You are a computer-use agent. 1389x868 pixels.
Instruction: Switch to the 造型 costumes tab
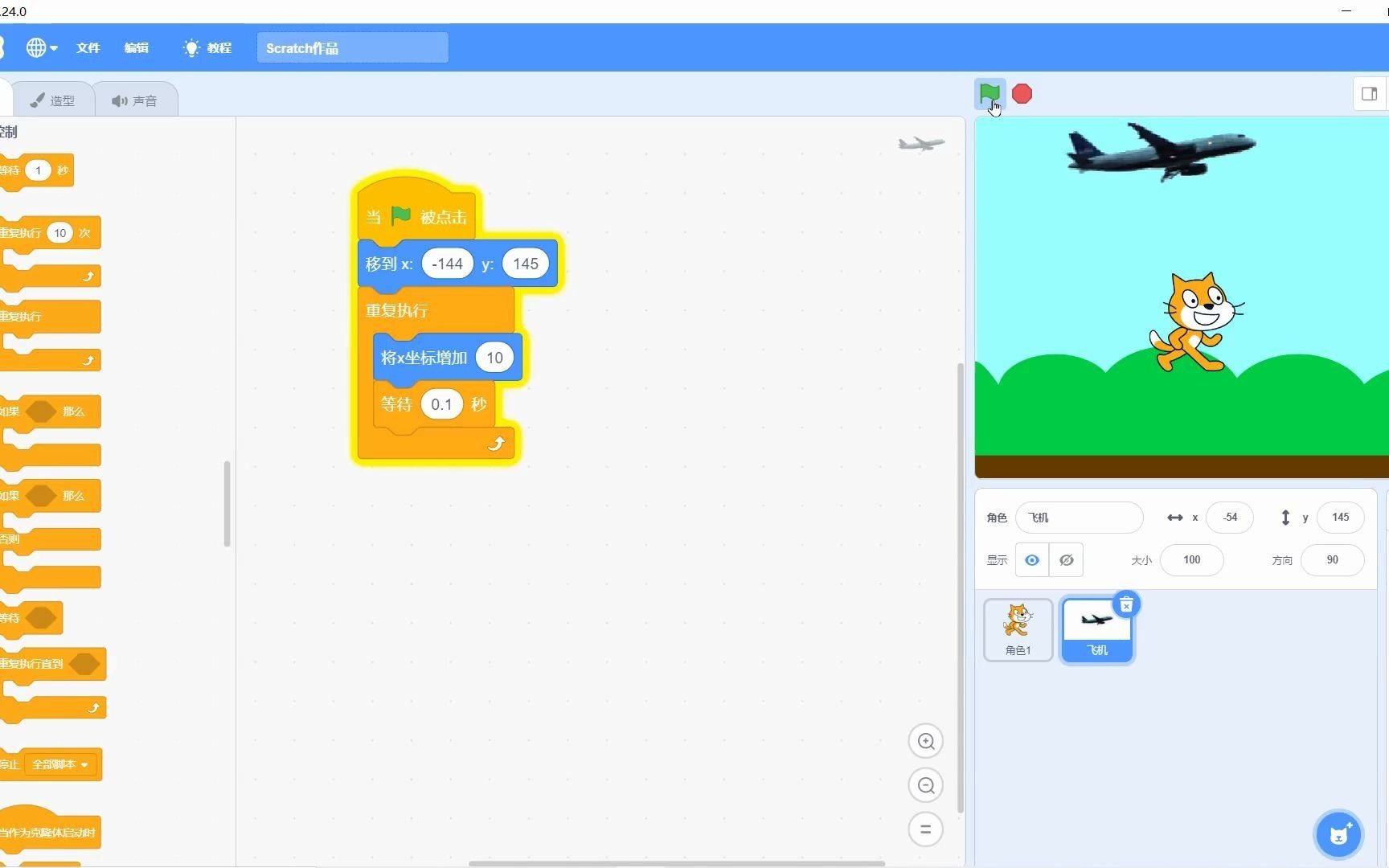(52, 100)
